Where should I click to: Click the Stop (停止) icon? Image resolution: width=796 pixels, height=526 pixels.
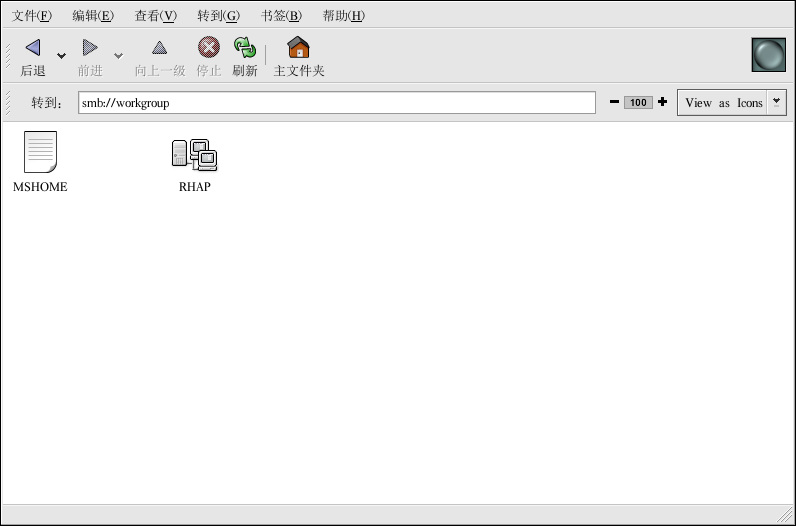(x=208, y=48)
